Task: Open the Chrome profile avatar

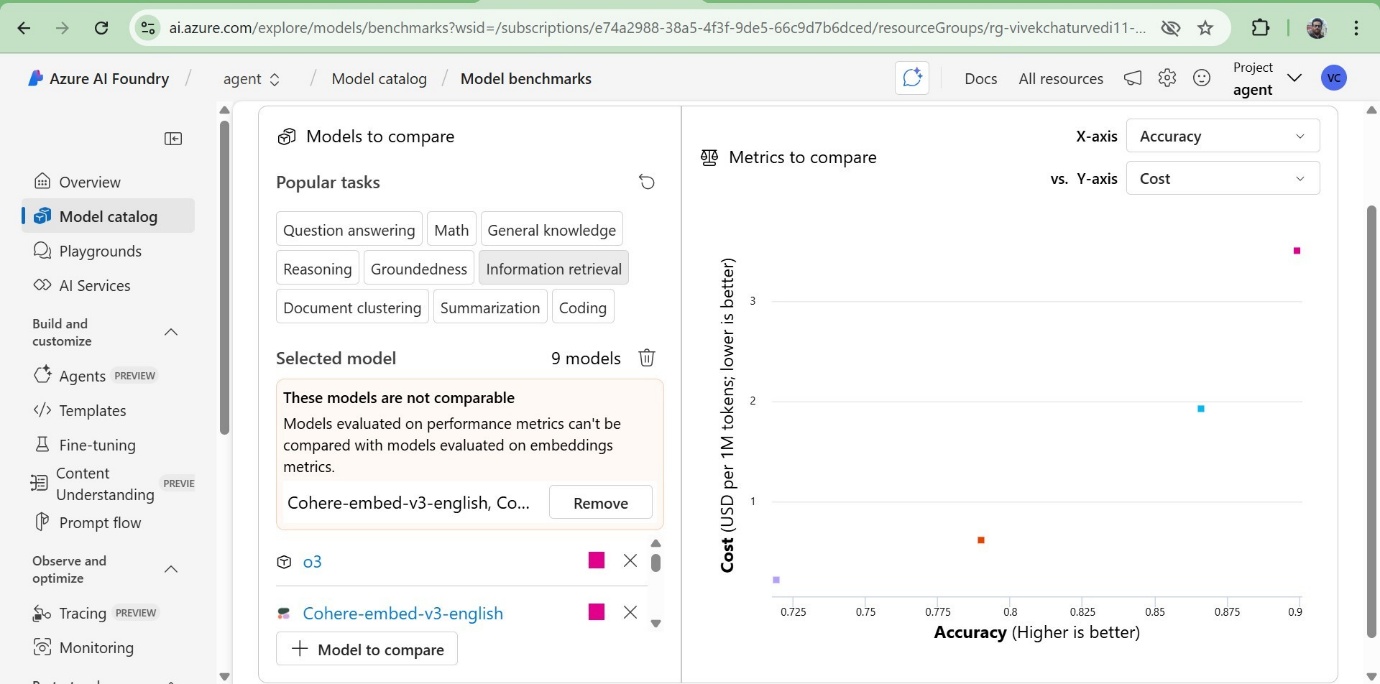Action: pyautogui.click(x=1316, y=28)
